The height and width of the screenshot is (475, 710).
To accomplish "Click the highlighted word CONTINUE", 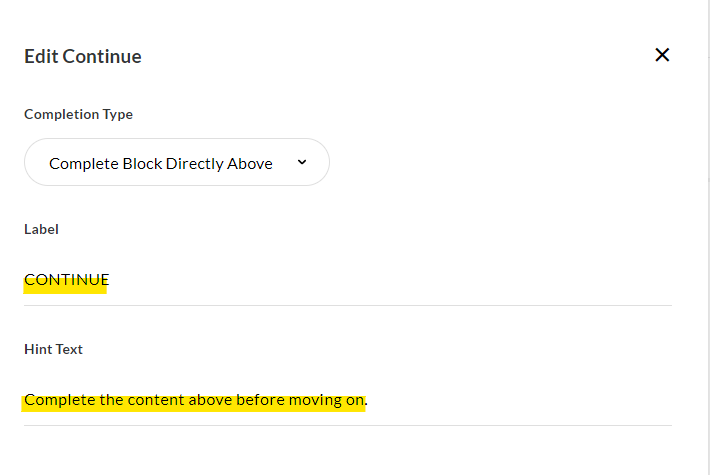I will pos(66,280).
